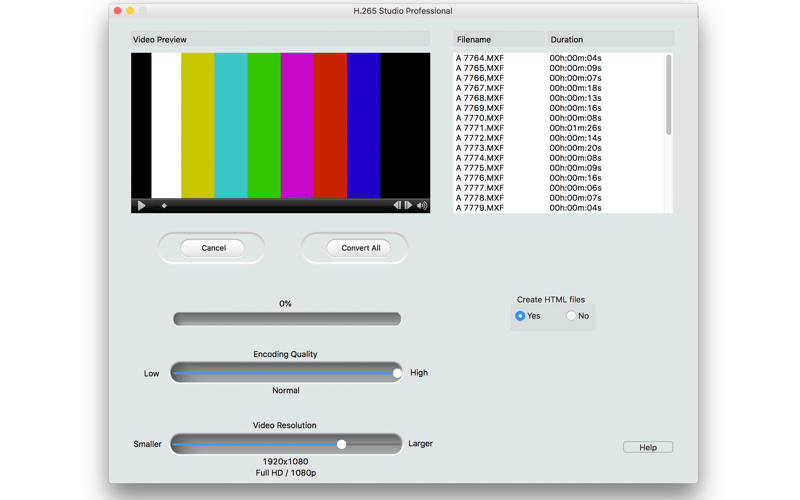Click the 00h:01m:26s duration cell
This screenshot has height=500, width=800.
click(x=575, y=128)
